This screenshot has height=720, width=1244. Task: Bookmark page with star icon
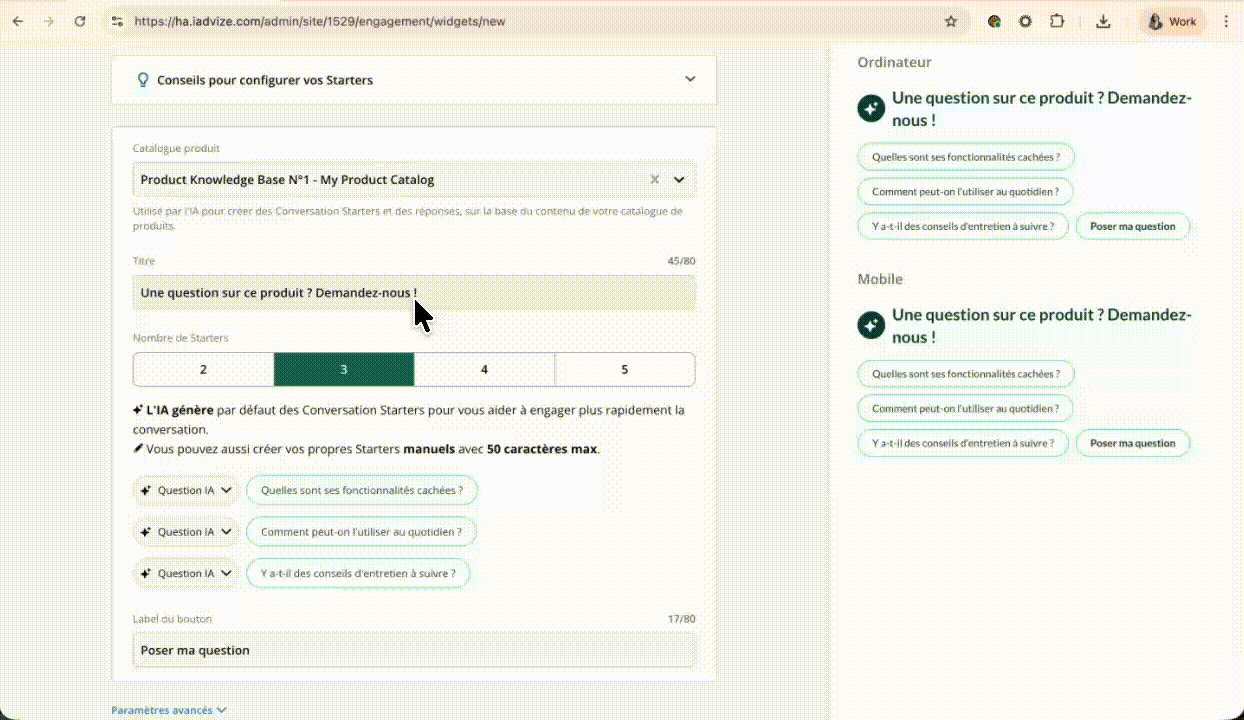[950, 21]
